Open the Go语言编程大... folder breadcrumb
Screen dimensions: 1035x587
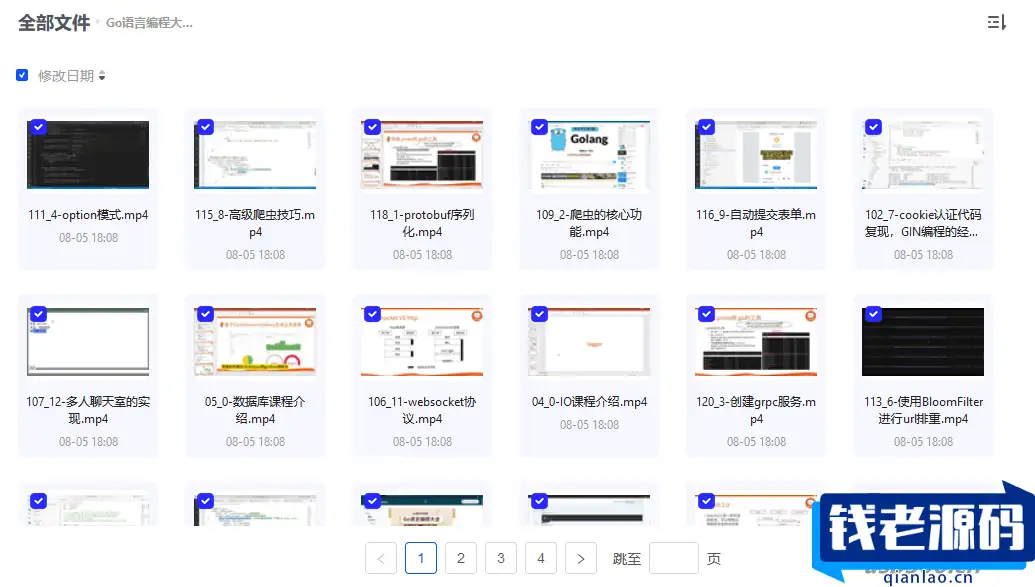point(149,23)
